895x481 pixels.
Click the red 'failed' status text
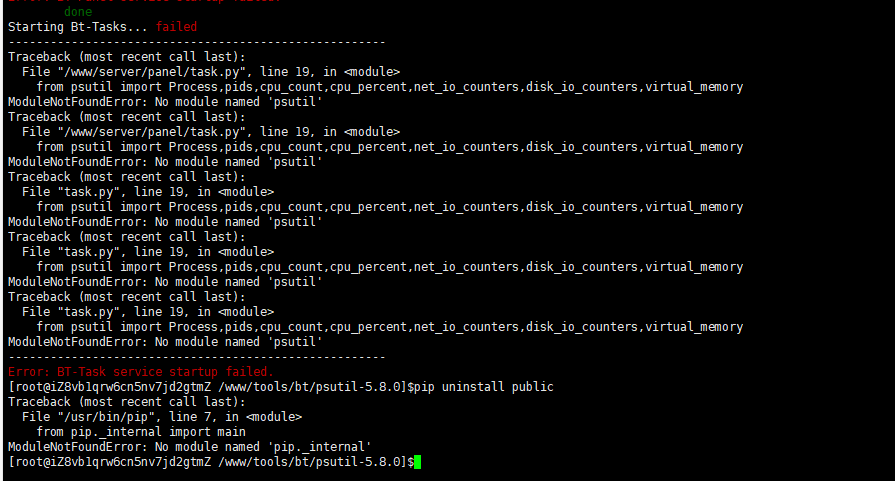point(176,27)
